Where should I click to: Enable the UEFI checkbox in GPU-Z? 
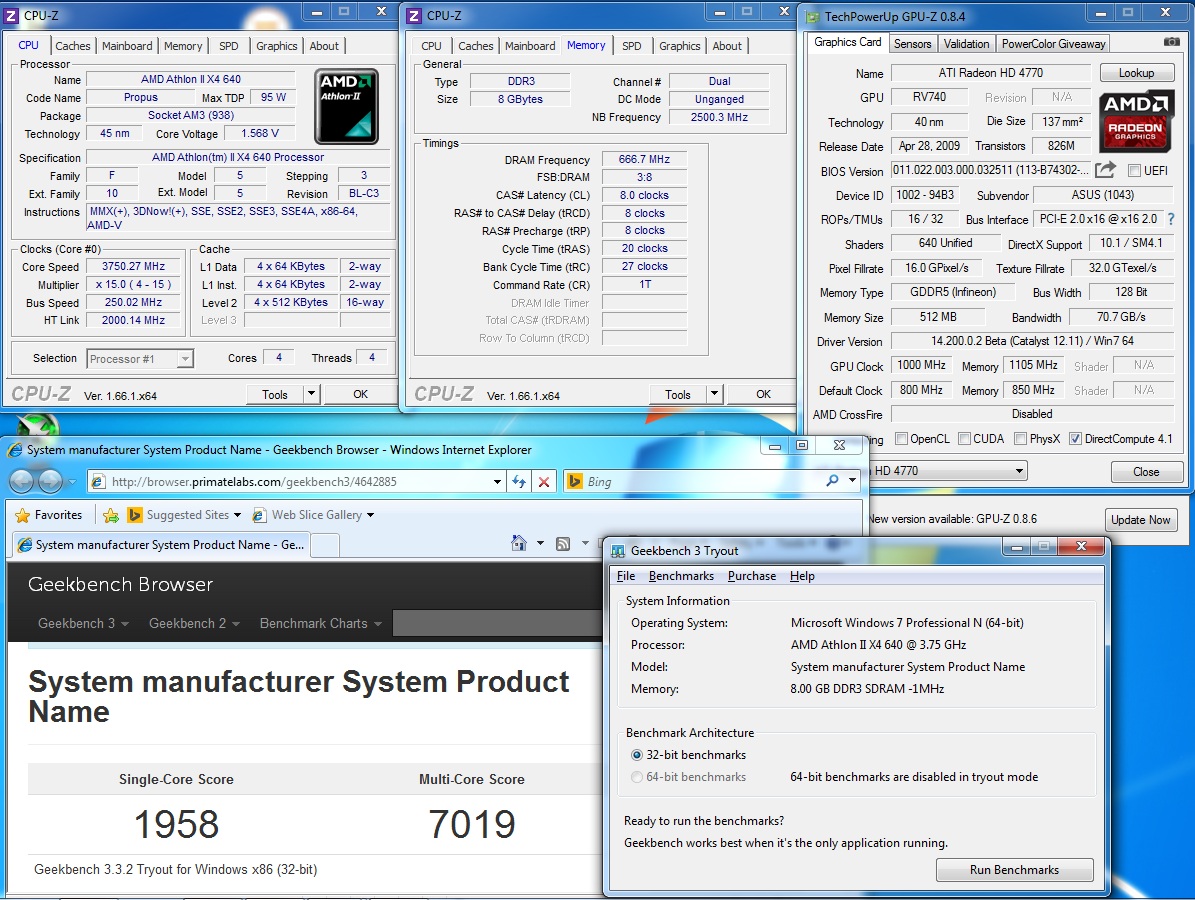pyautogui.click(x=1134, y=171)
